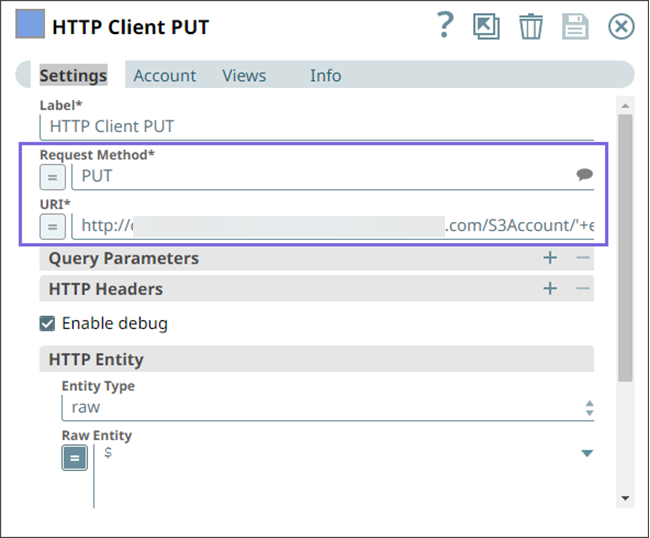This screenshot has height=538, width=650.
Task: Expand the Raw Entity dropdown arrow
Action: 586,454
